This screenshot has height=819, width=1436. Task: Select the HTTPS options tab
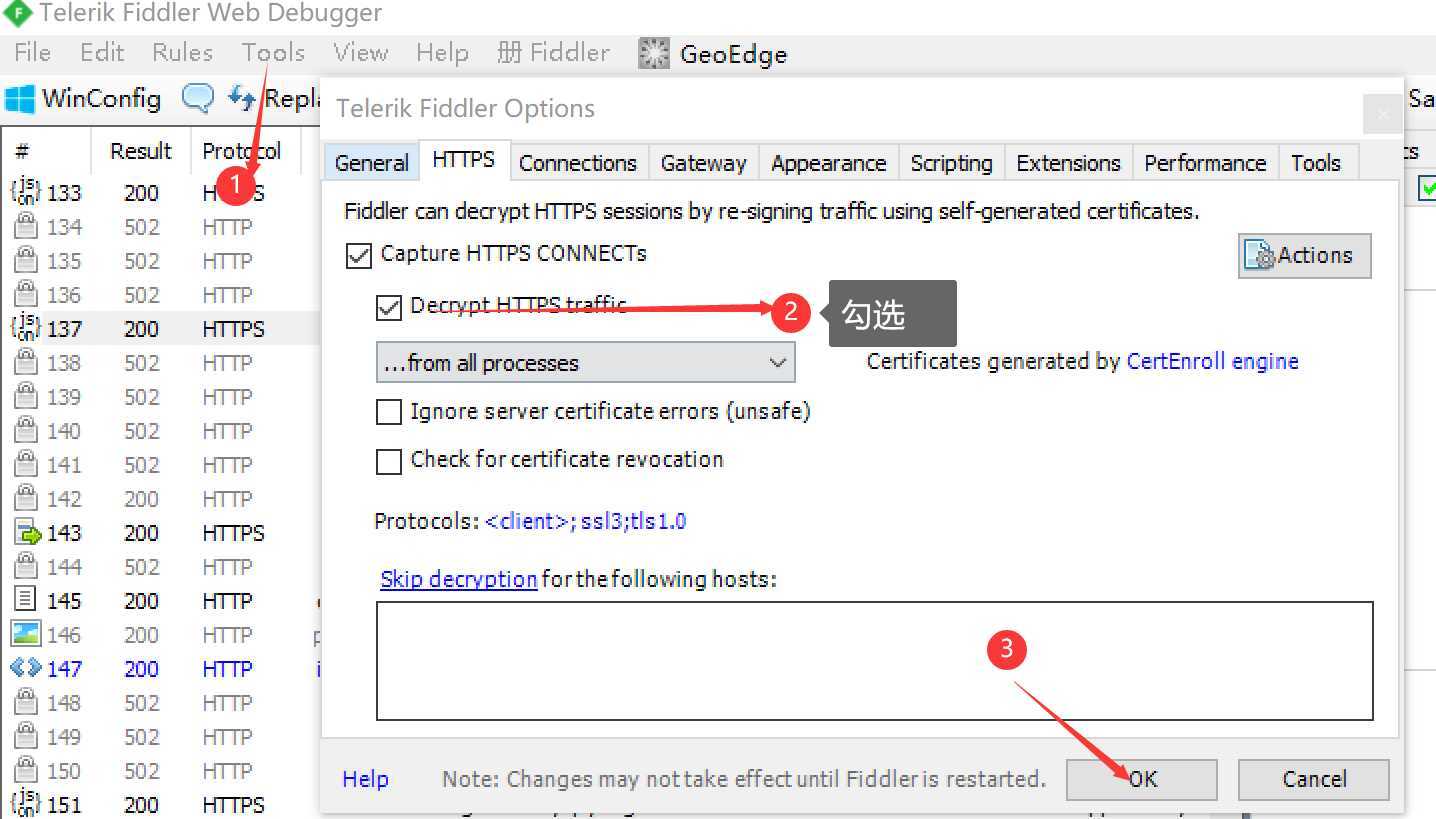tap(464, 160)
